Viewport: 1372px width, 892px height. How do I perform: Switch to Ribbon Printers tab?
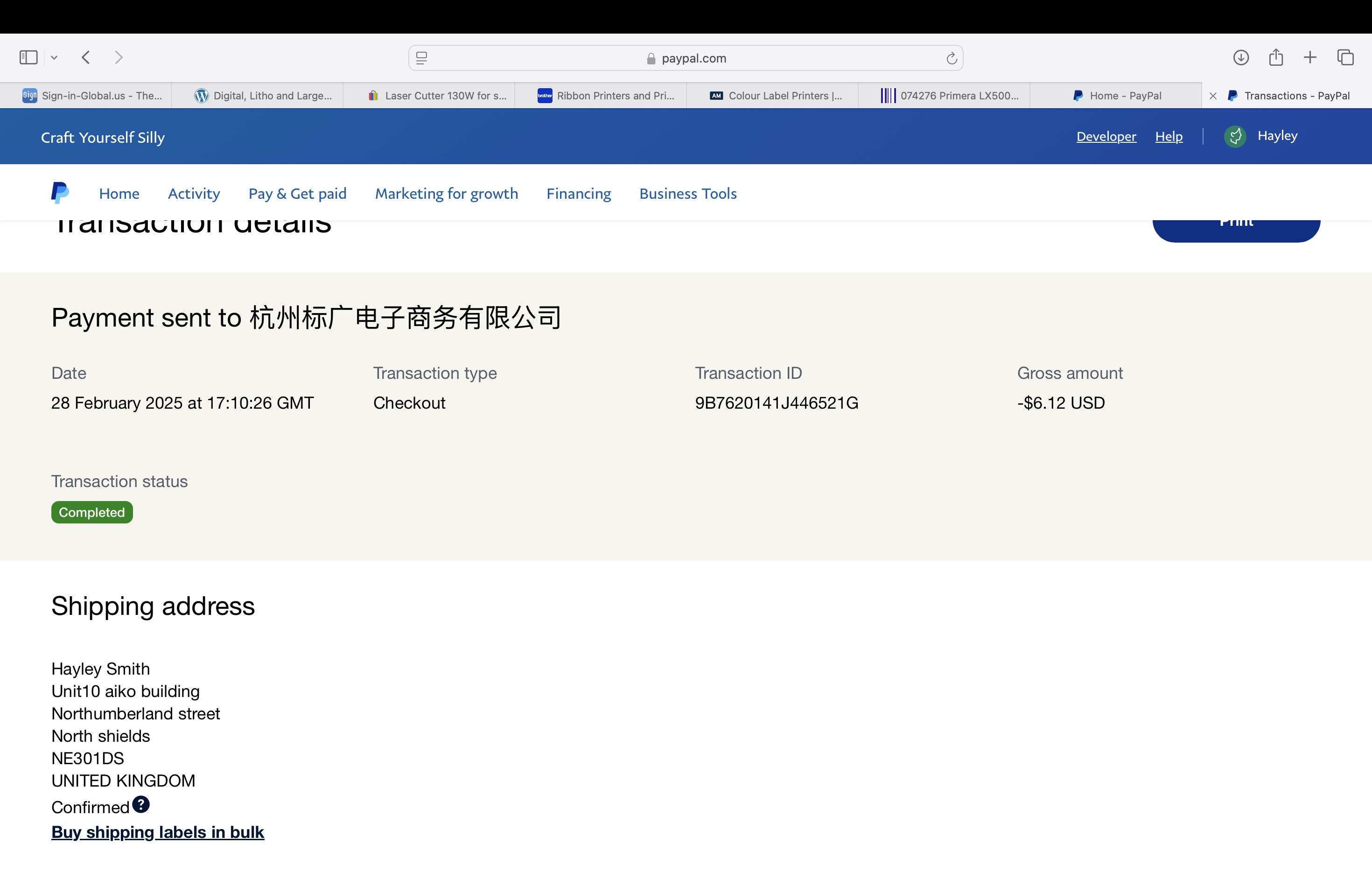coord(601,96)
